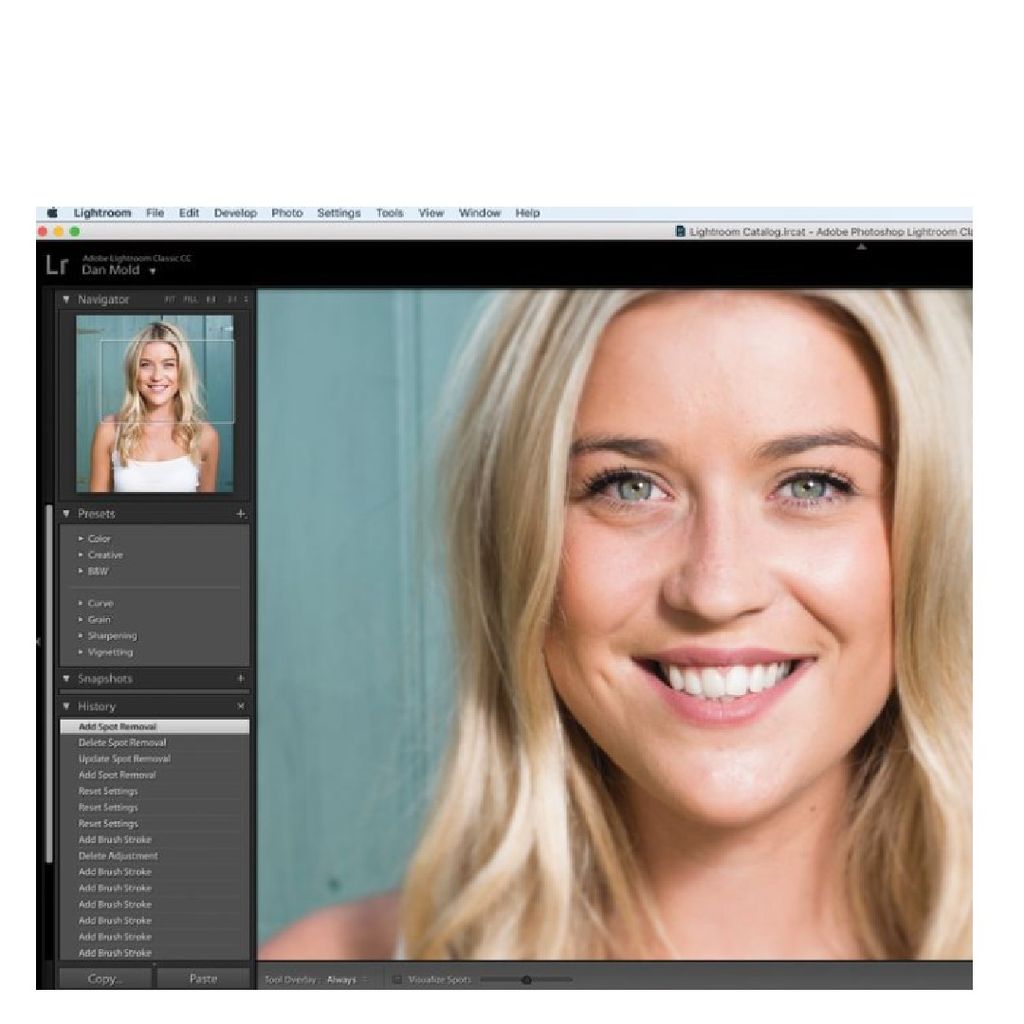Open the Develop menu
Viewport: 1024px width, 1024px height.
[x=236, y=213]
